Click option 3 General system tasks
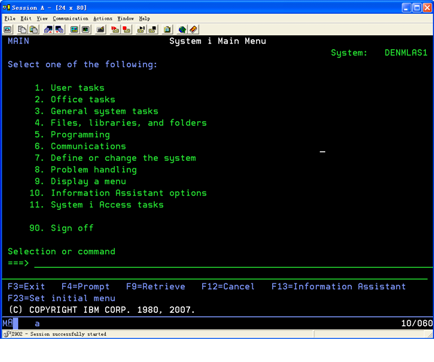Image resolution: width=434 pixels, height=362 pixels. (x=96, y=111)
